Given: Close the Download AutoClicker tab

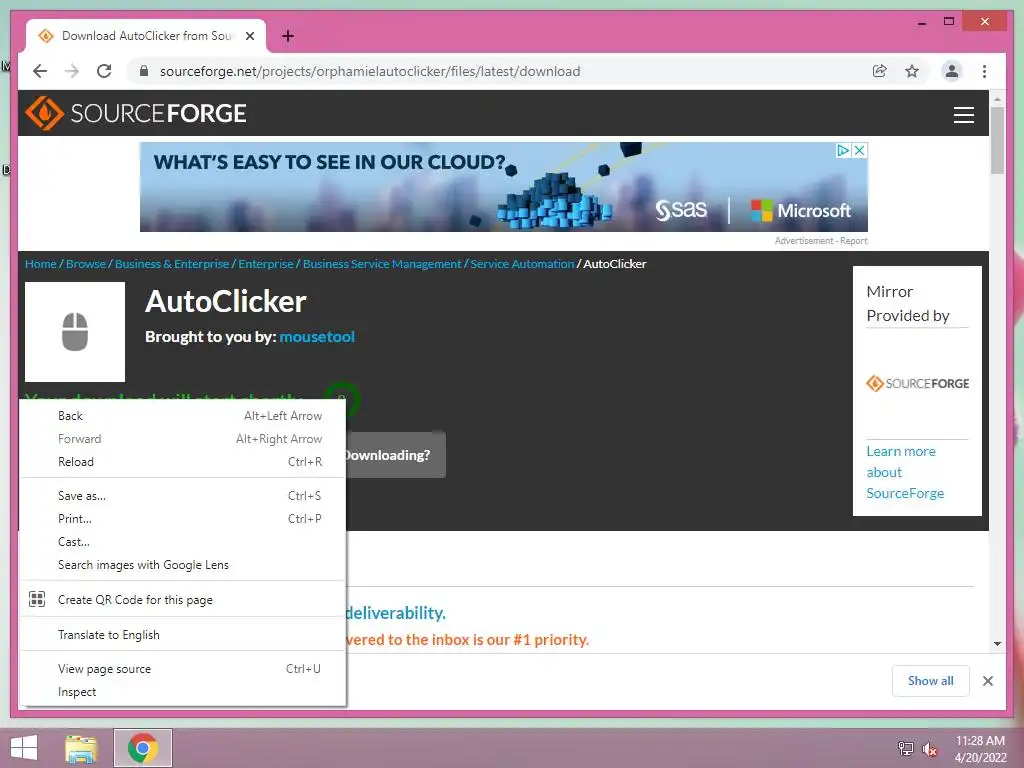Looking at the screenshot, I should [249, 36].
